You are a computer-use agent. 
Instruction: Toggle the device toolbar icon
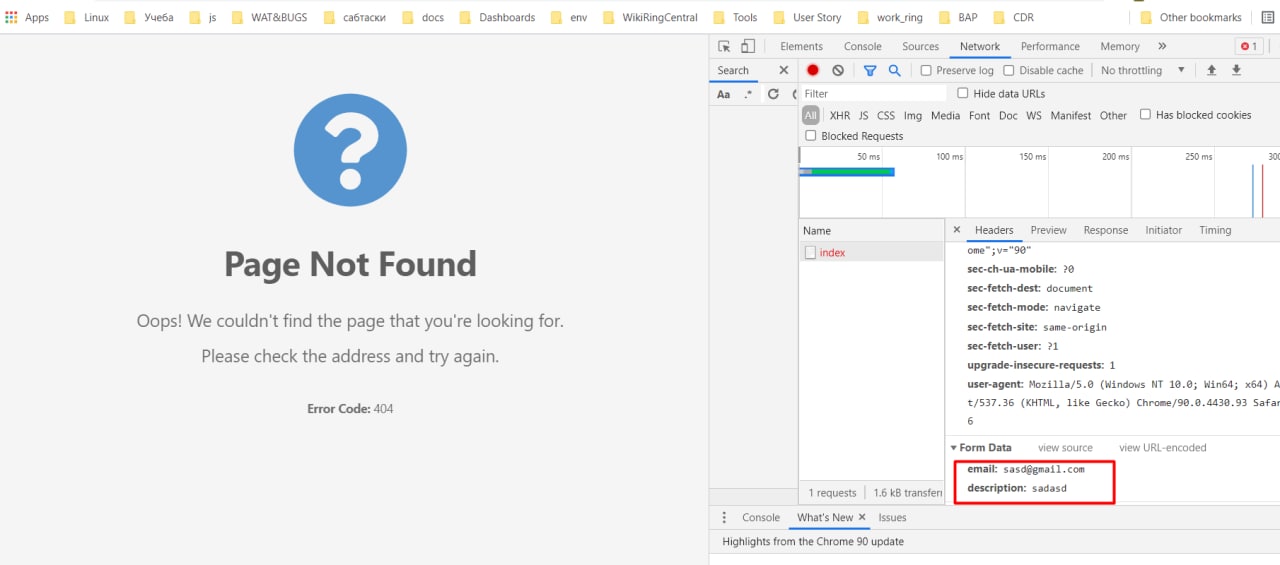coord(747,46)
